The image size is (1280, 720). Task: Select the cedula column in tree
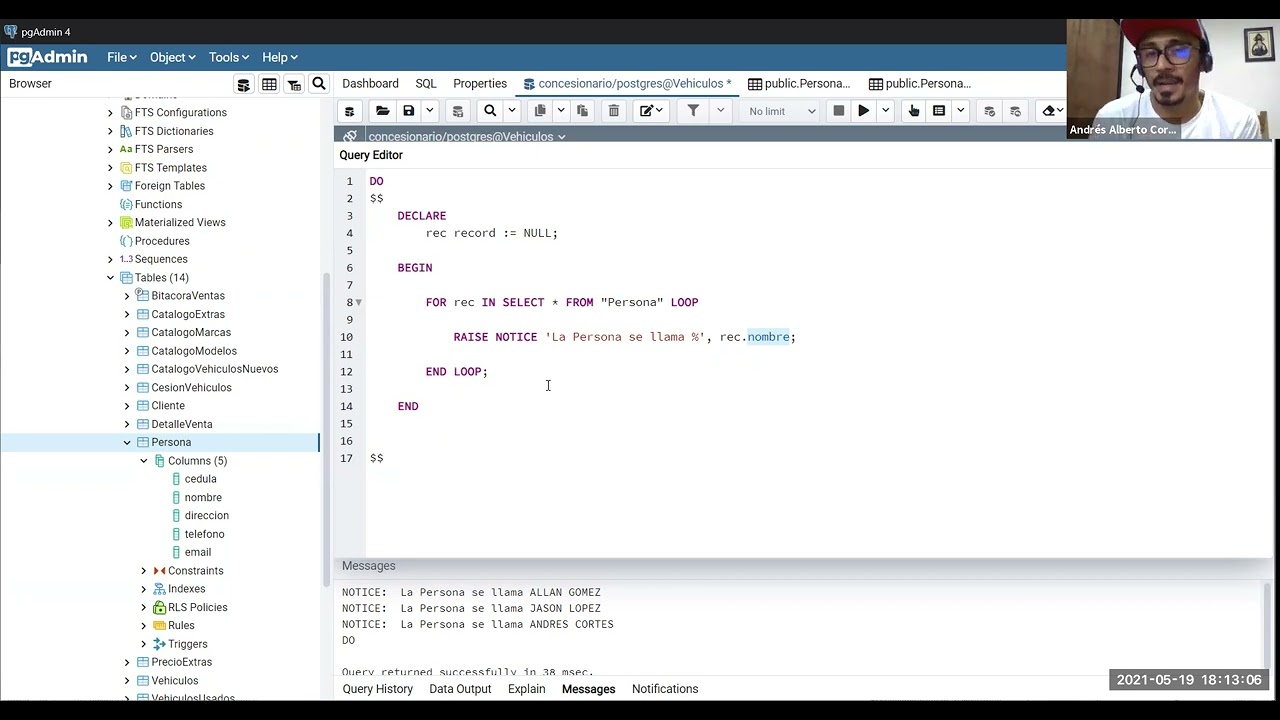coord(200,479)
